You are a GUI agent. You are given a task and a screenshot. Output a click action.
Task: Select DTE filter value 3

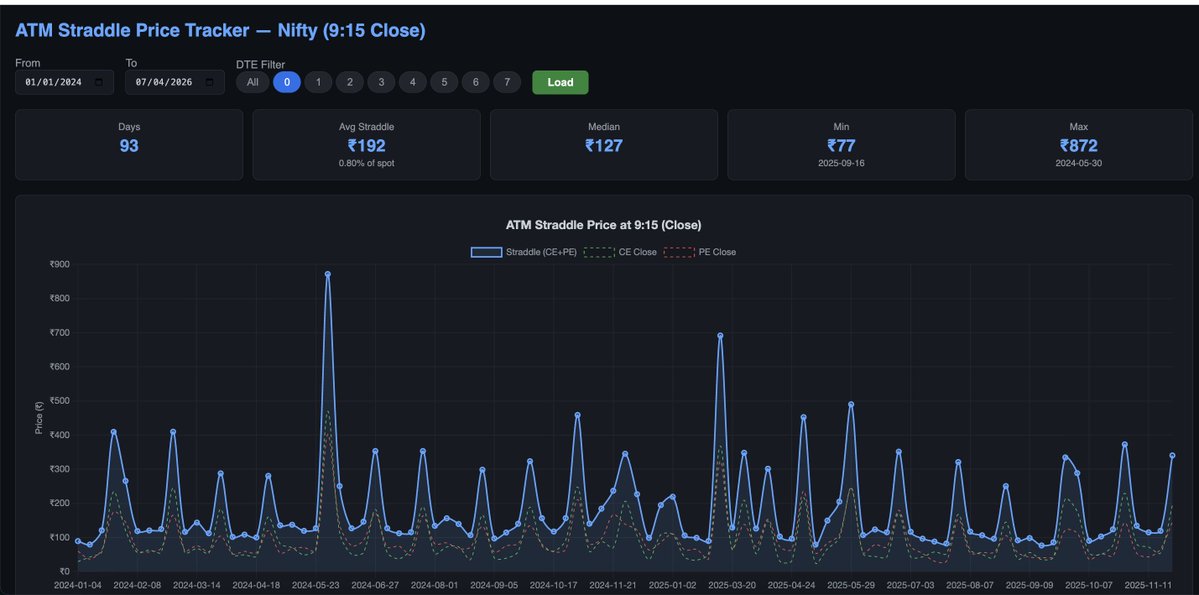[x=381, y=81]
